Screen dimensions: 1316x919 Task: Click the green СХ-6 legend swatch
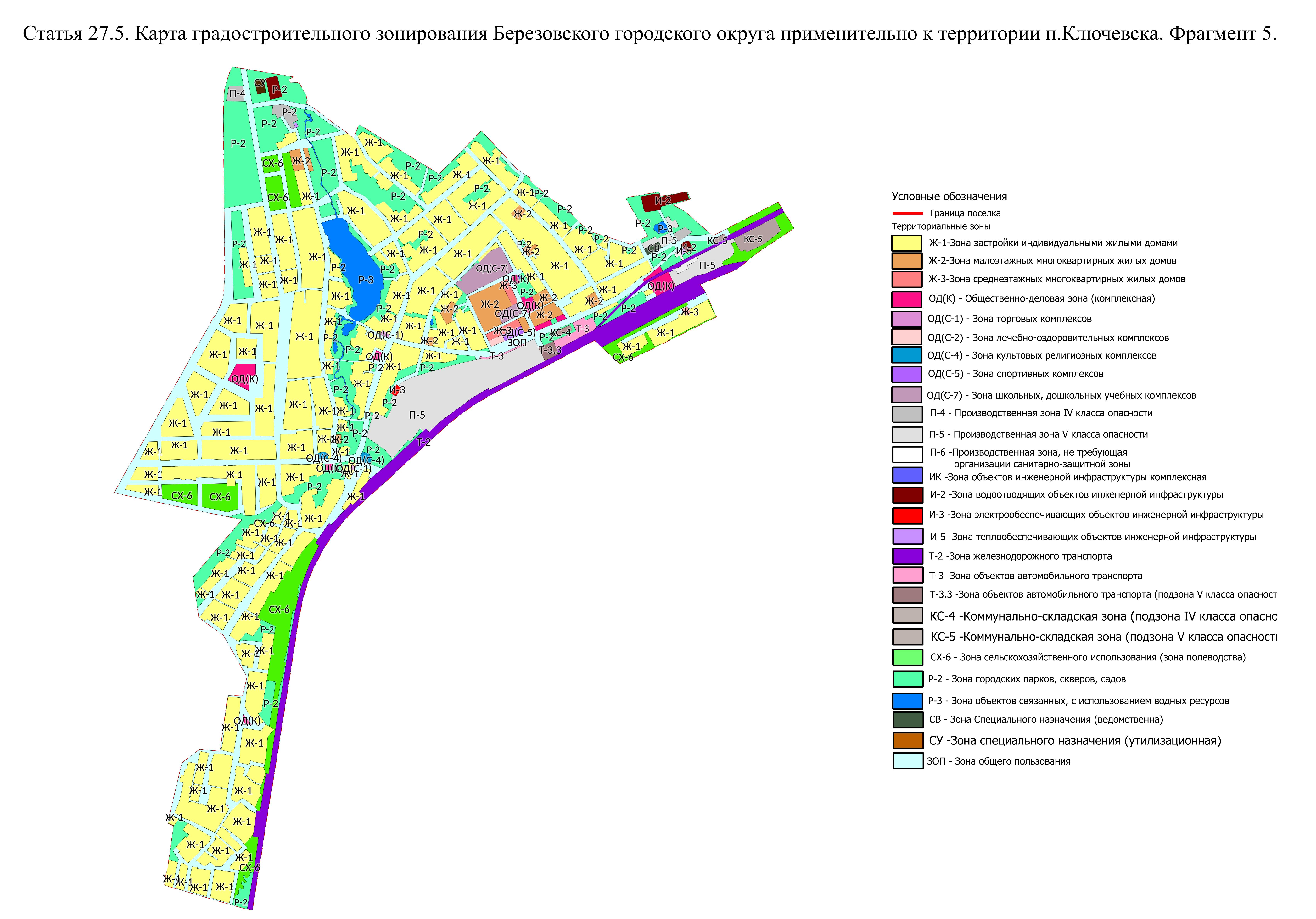coord(908,657)
